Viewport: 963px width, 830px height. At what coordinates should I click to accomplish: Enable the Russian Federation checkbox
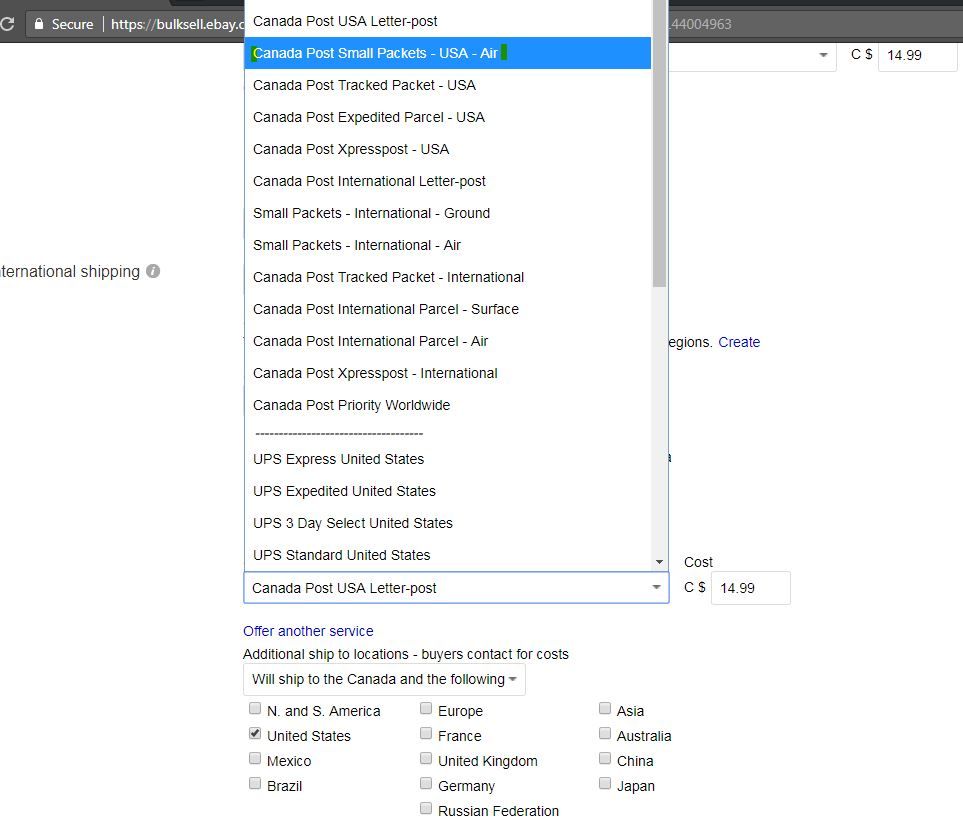426,808
